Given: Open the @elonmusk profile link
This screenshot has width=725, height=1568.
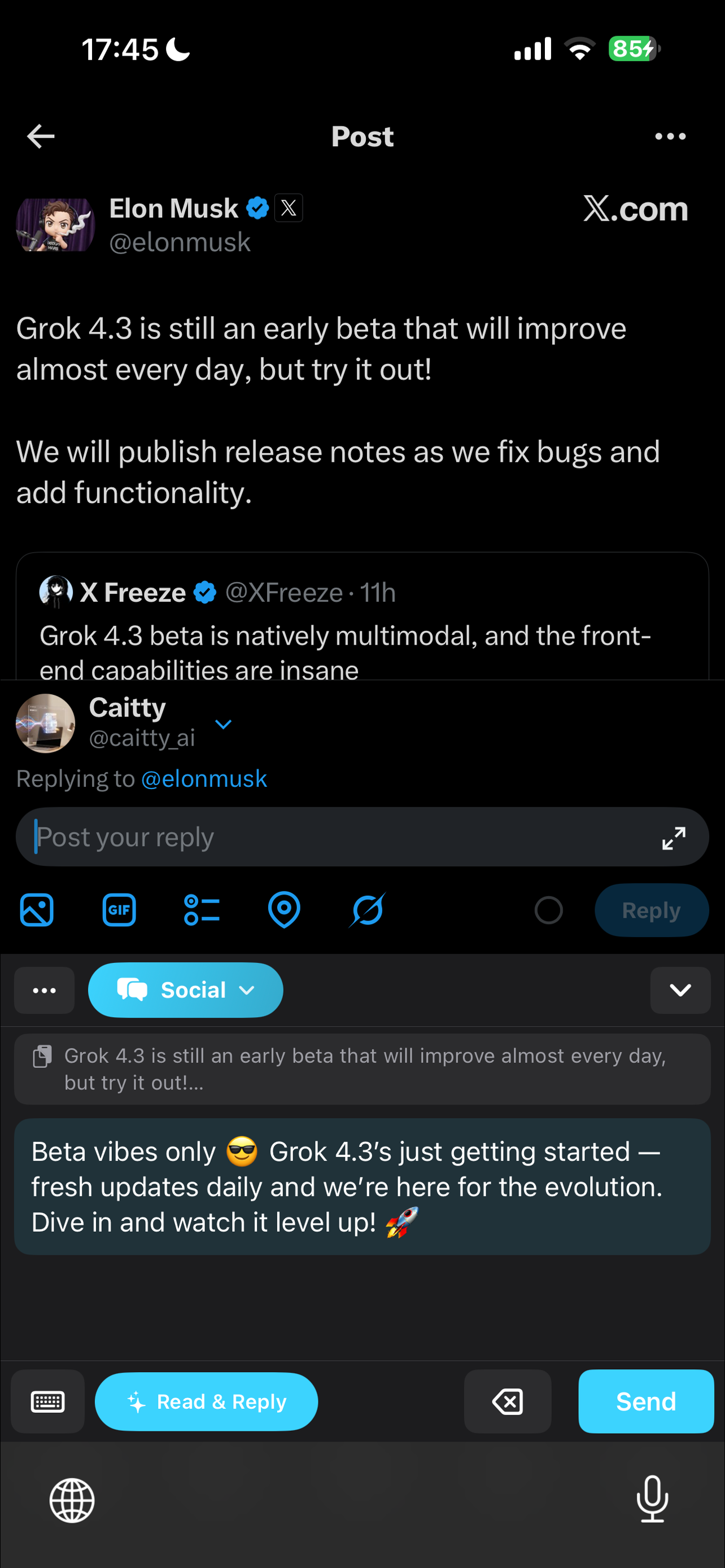Looking at the screenshot, I should [204, 778].
